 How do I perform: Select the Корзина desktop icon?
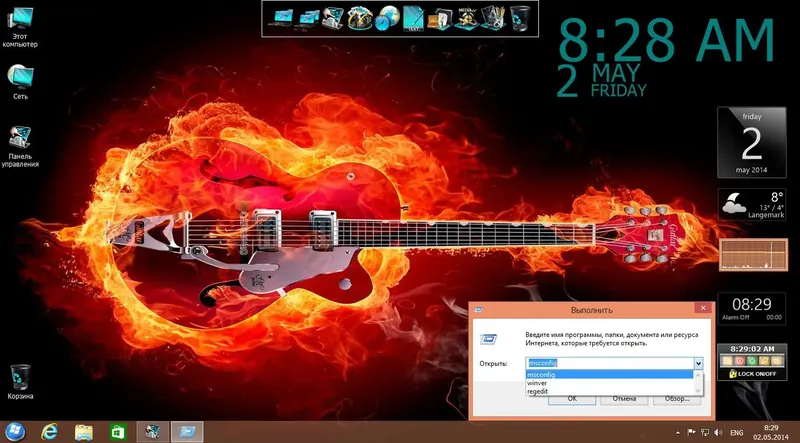(20, 382)
